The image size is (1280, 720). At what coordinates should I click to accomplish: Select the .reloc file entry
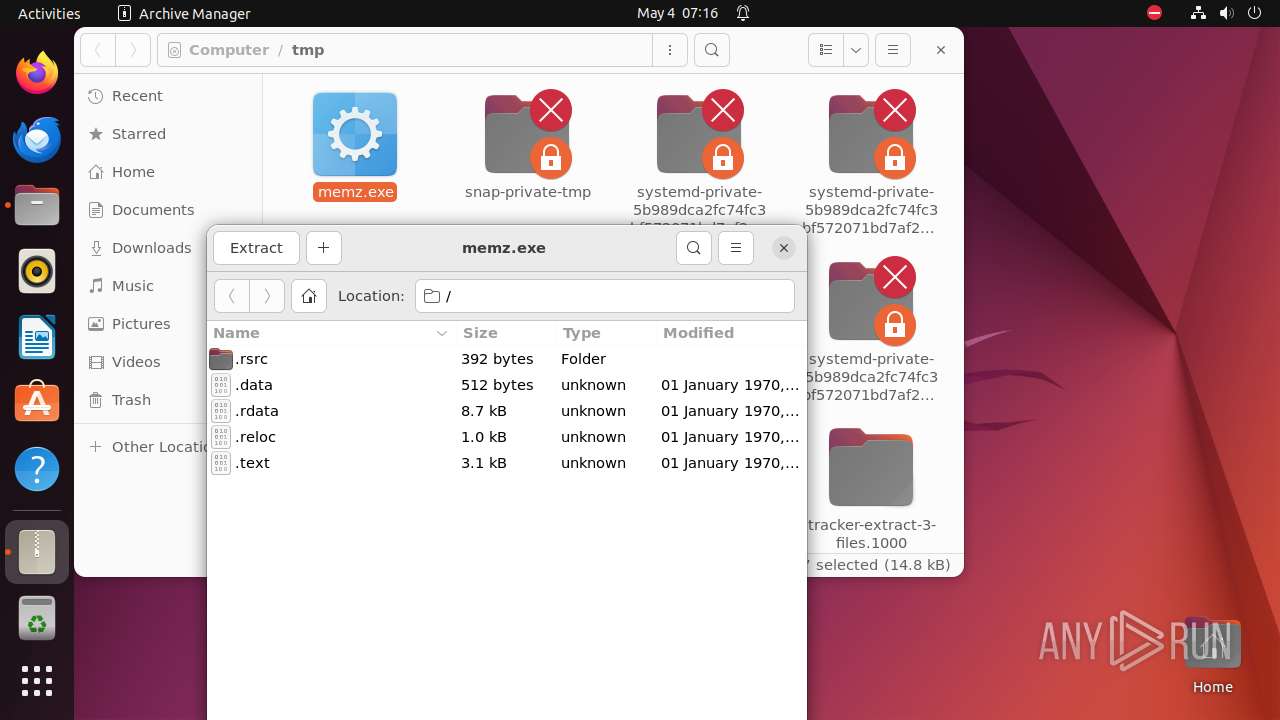506,437
